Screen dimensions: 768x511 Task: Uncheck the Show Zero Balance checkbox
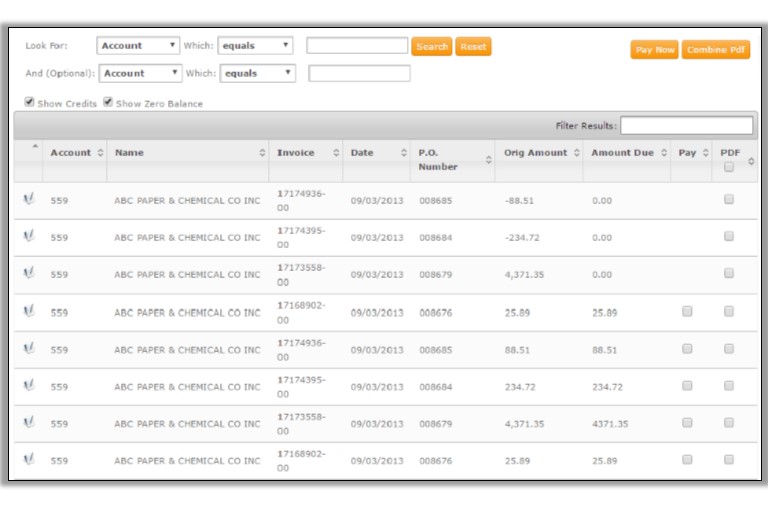(x=108, y=102)
